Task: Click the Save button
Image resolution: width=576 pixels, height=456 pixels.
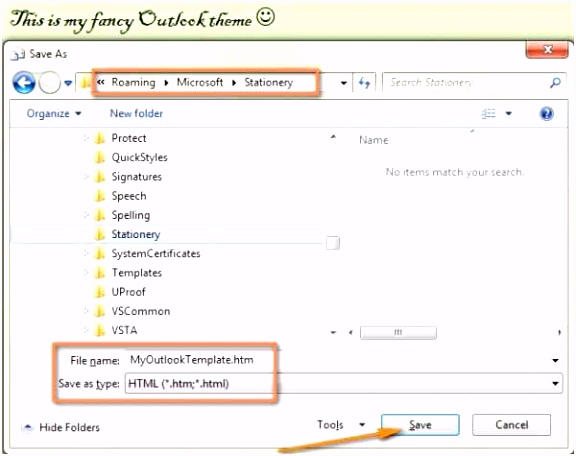Action: point(420,425)
